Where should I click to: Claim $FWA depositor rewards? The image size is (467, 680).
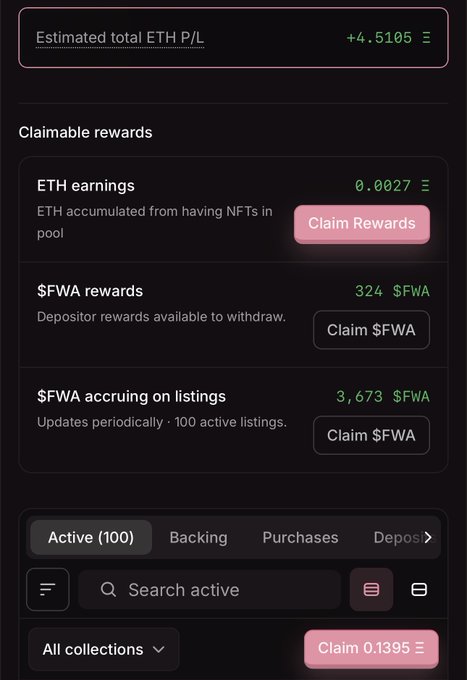point(371,330)
